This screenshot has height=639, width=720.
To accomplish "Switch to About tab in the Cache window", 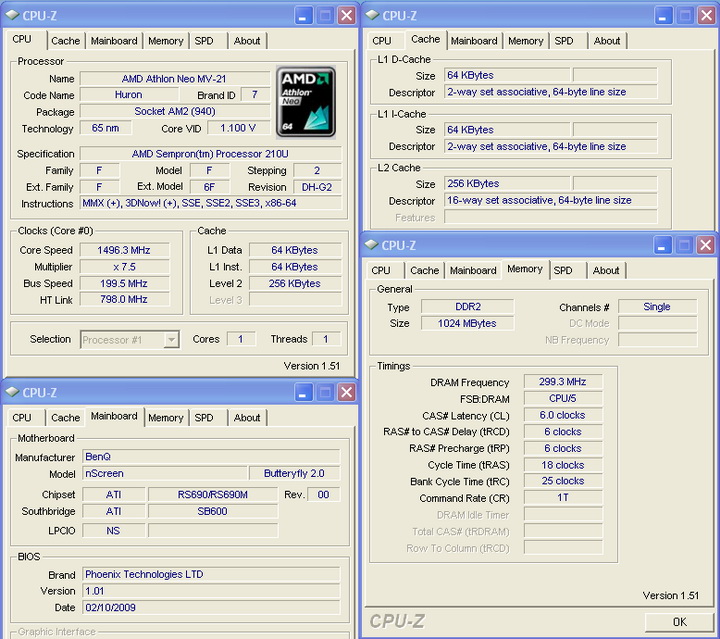I will (607, 41).
